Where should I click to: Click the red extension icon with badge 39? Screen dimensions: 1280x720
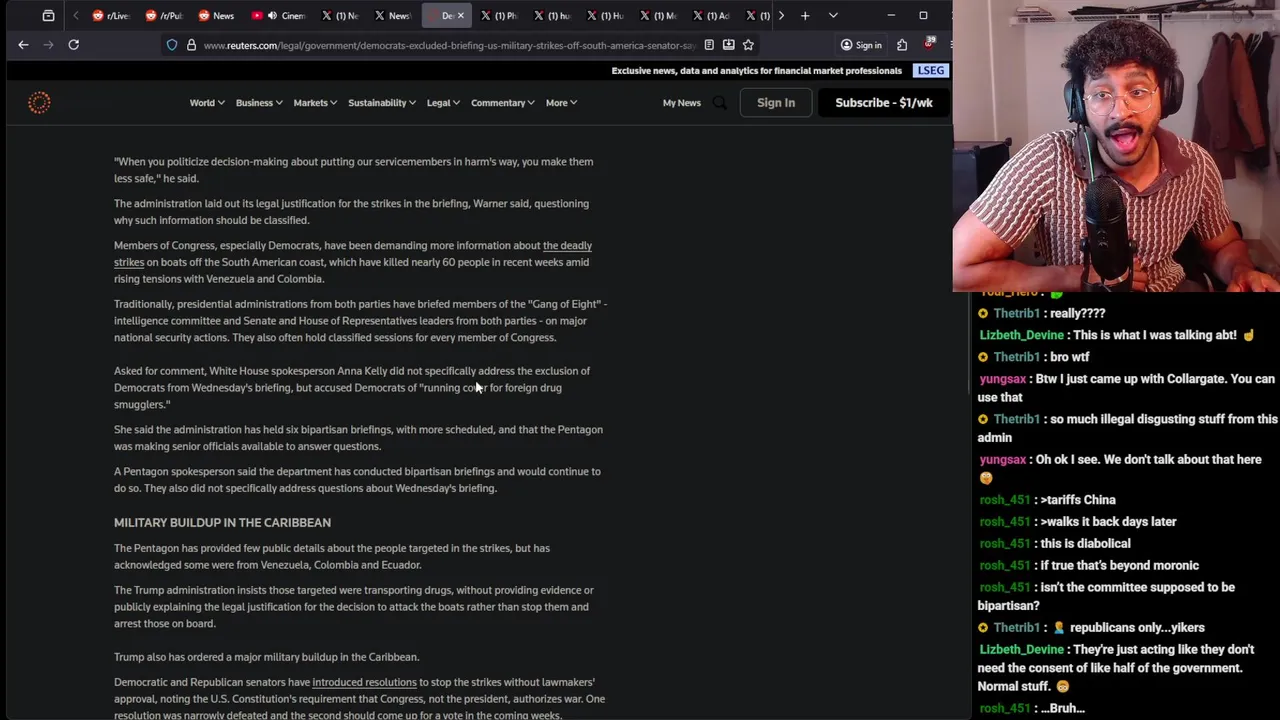click(x=929, y=44)
